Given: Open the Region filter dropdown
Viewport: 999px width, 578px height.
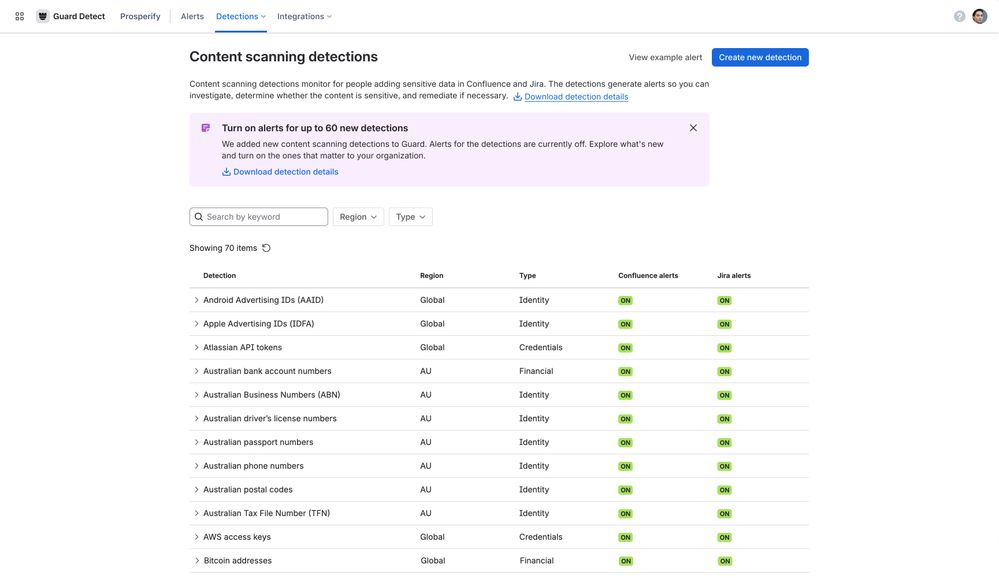Looking at the screenshot, I should point(358,217).
